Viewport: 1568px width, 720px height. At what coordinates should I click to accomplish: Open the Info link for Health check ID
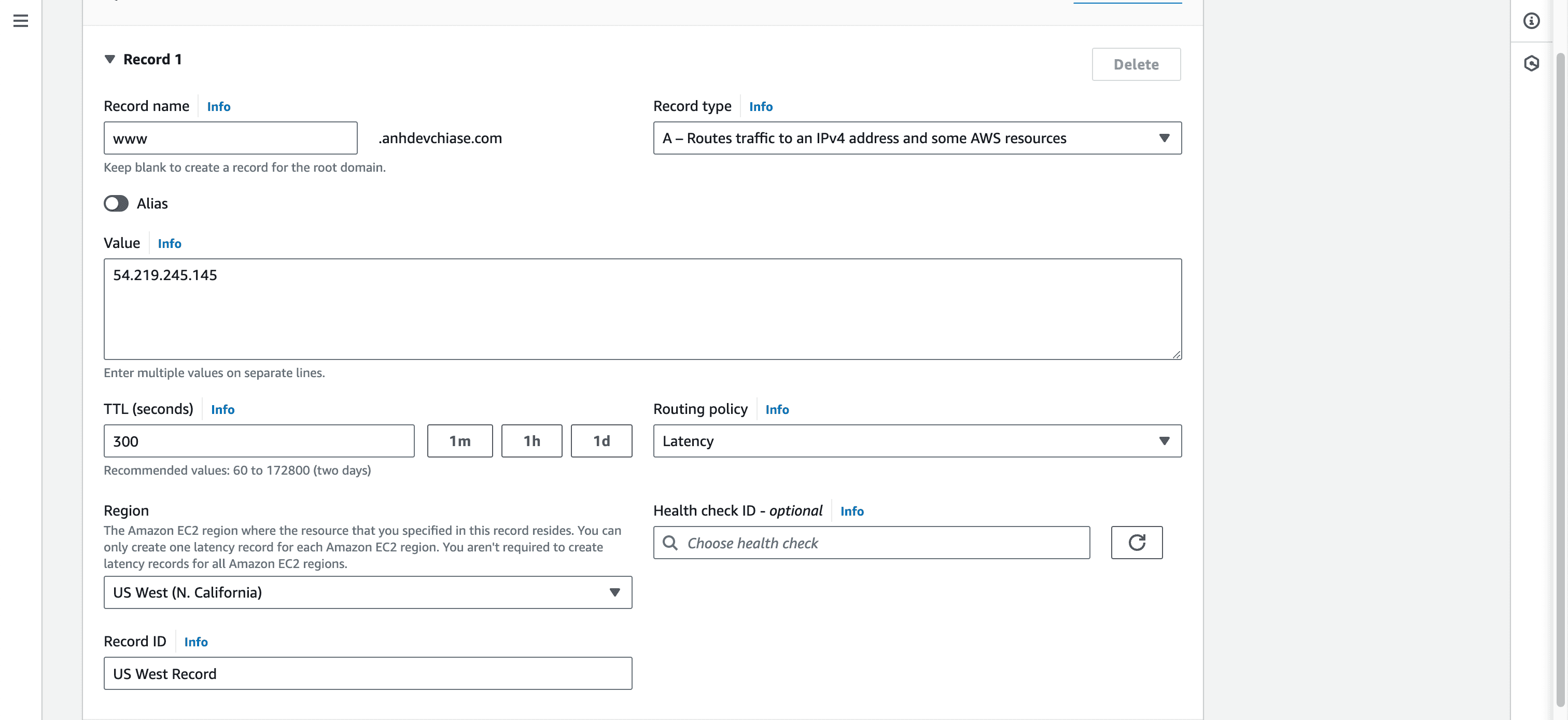[851, 511]
